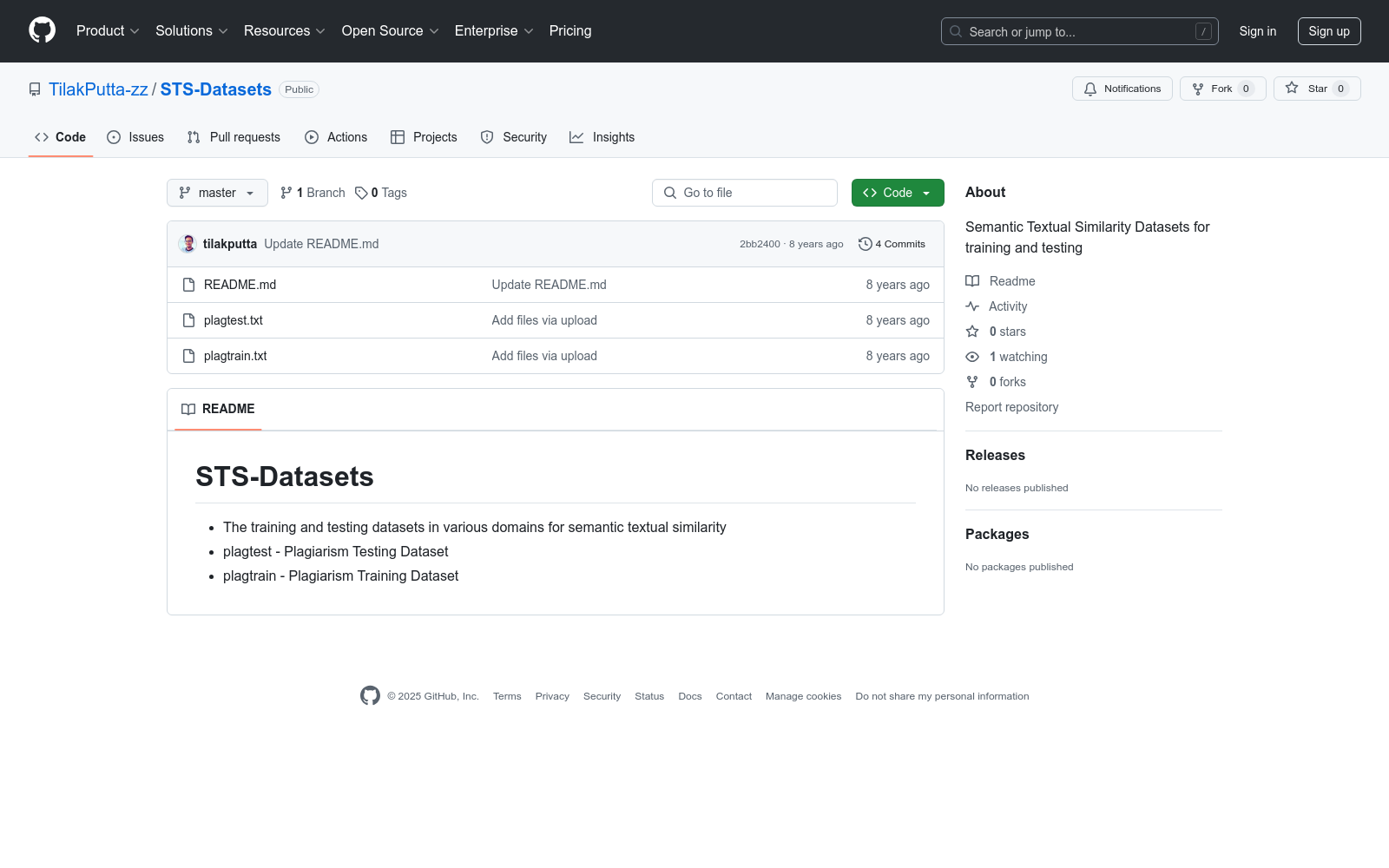View the Insights tab
Screen dimensions: 1389x868
pos(602,137)
